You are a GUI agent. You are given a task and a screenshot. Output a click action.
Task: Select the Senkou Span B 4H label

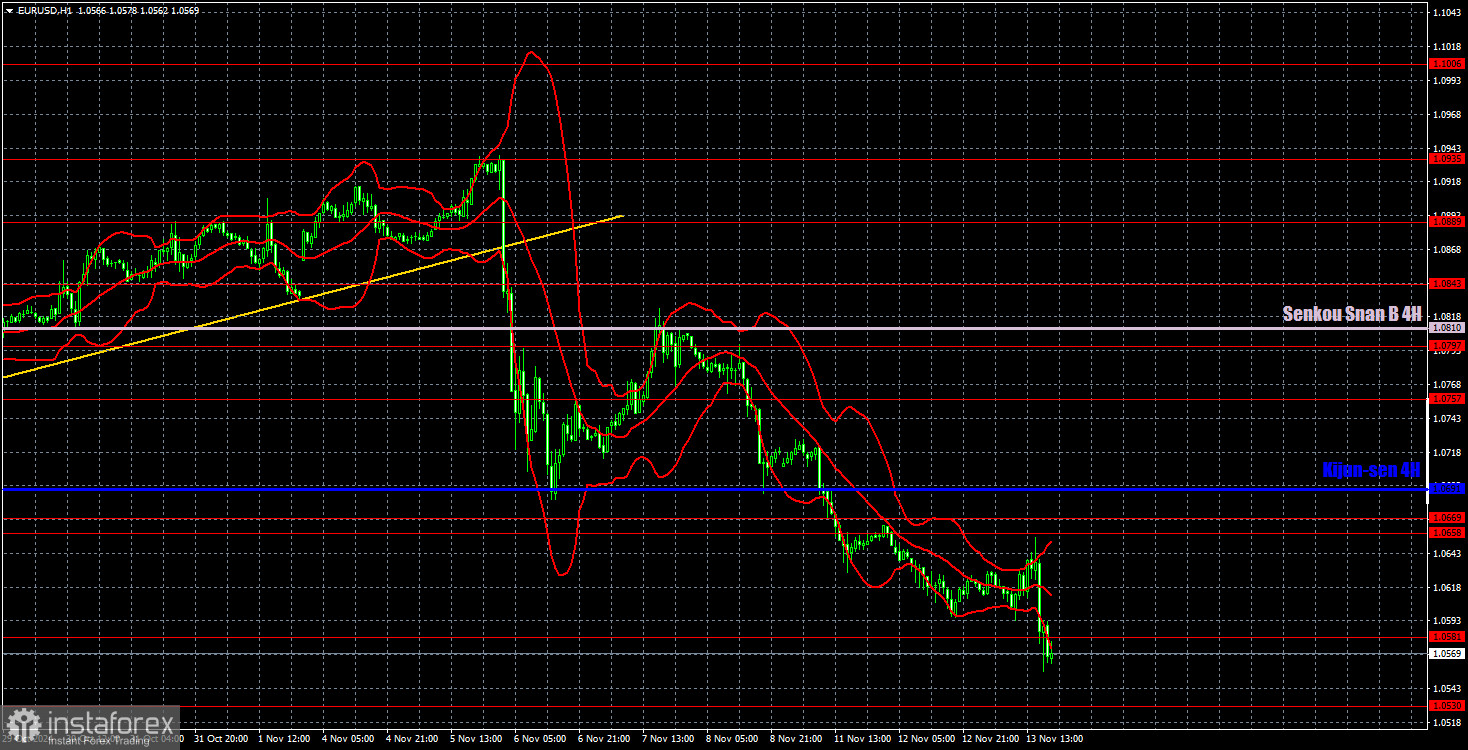[1351, 314]
